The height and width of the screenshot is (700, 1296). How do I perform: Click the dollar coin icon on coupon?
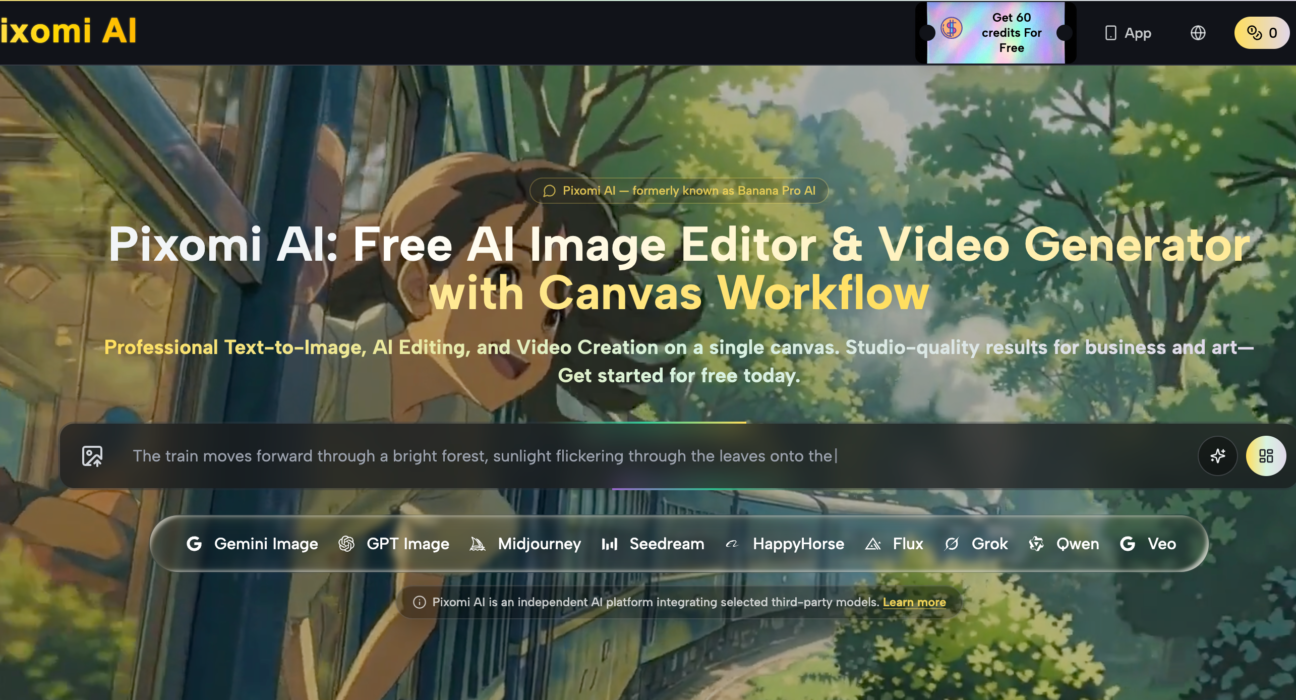[951, 28]
